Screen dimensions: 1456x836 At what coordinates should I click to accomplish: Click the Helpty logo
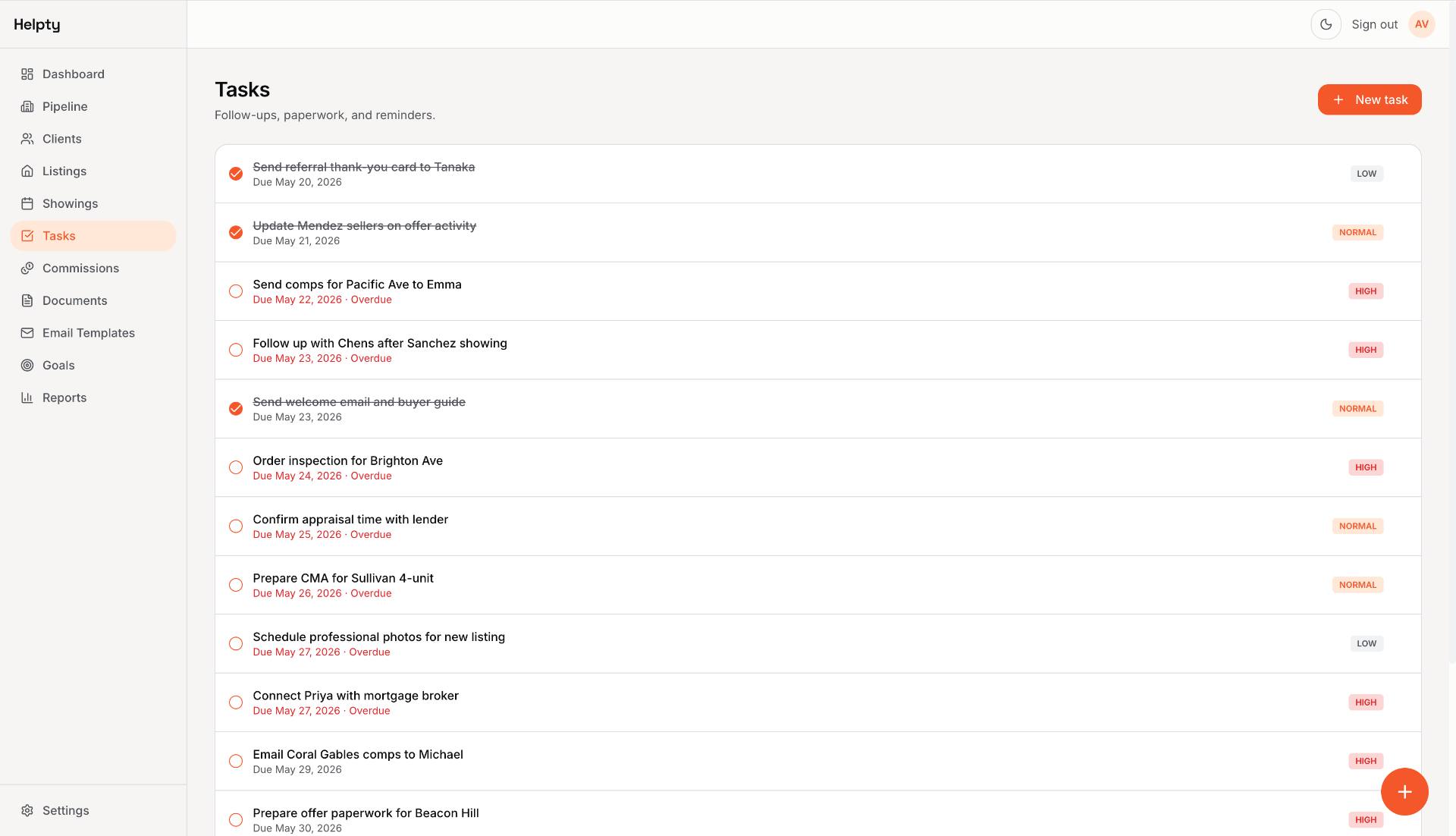coord(37,24)
